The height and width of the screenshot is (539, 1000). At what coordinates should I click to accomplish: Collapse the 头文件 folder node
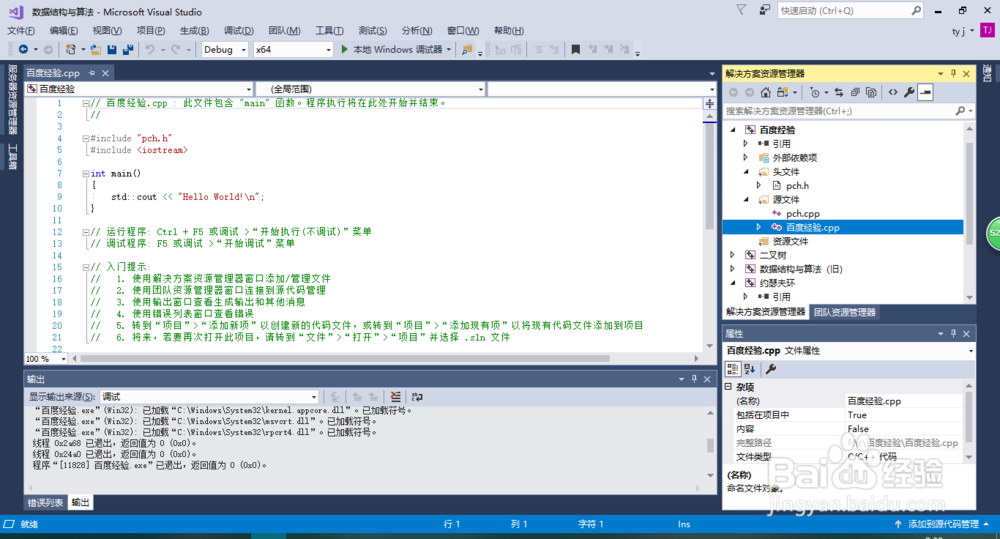click(746, 172)
